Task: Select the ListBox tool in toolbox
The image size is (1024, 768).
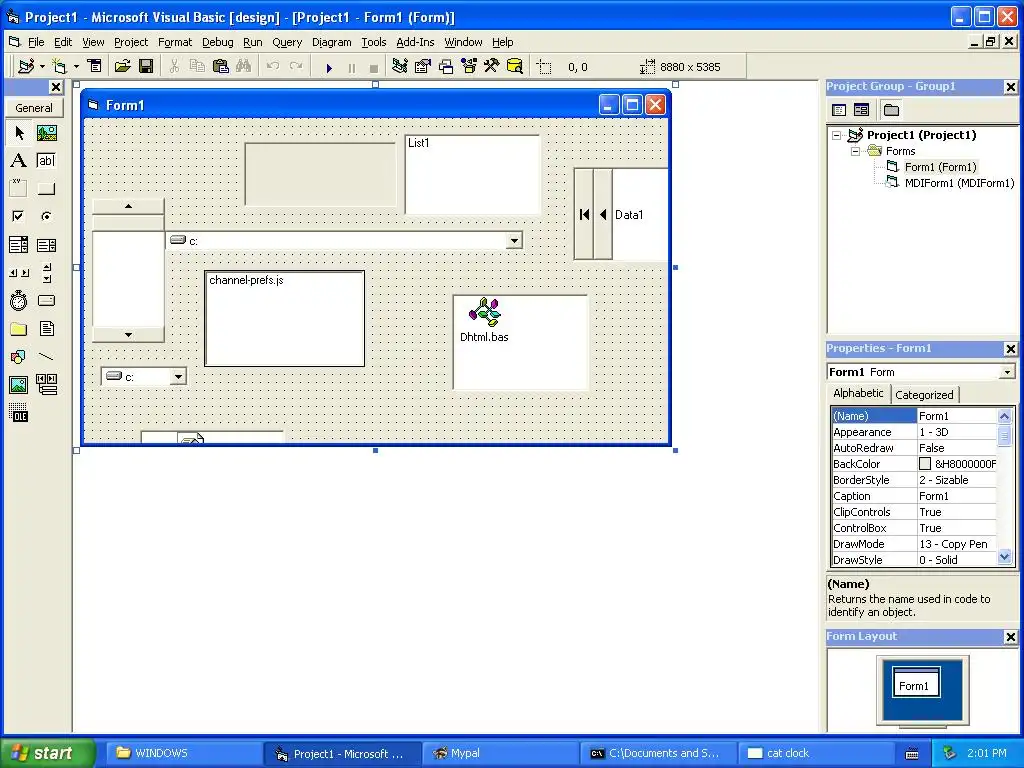Action: 46,245
